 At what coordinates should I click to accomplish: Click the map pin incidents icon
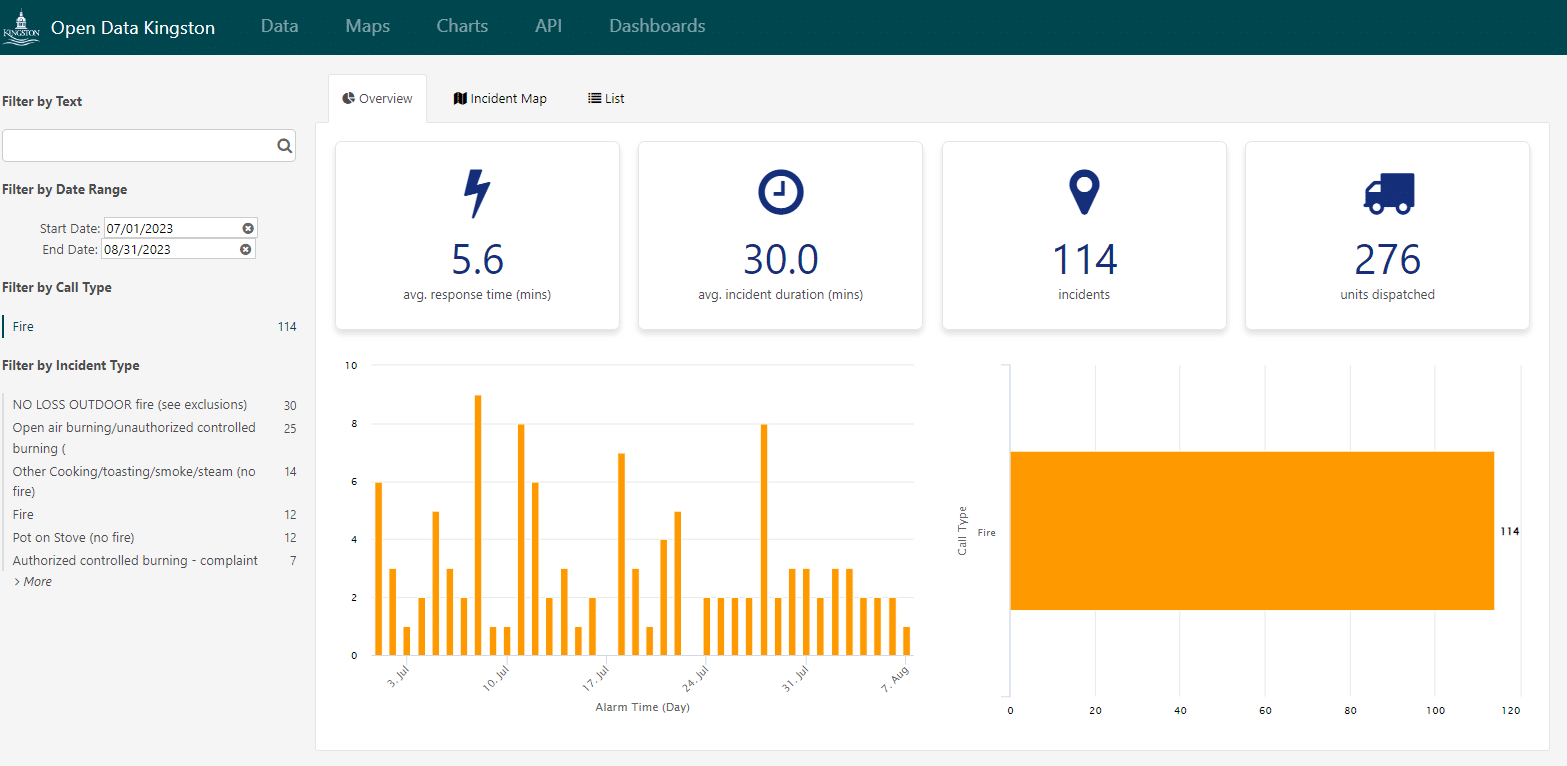click(x=1084, y=192)
